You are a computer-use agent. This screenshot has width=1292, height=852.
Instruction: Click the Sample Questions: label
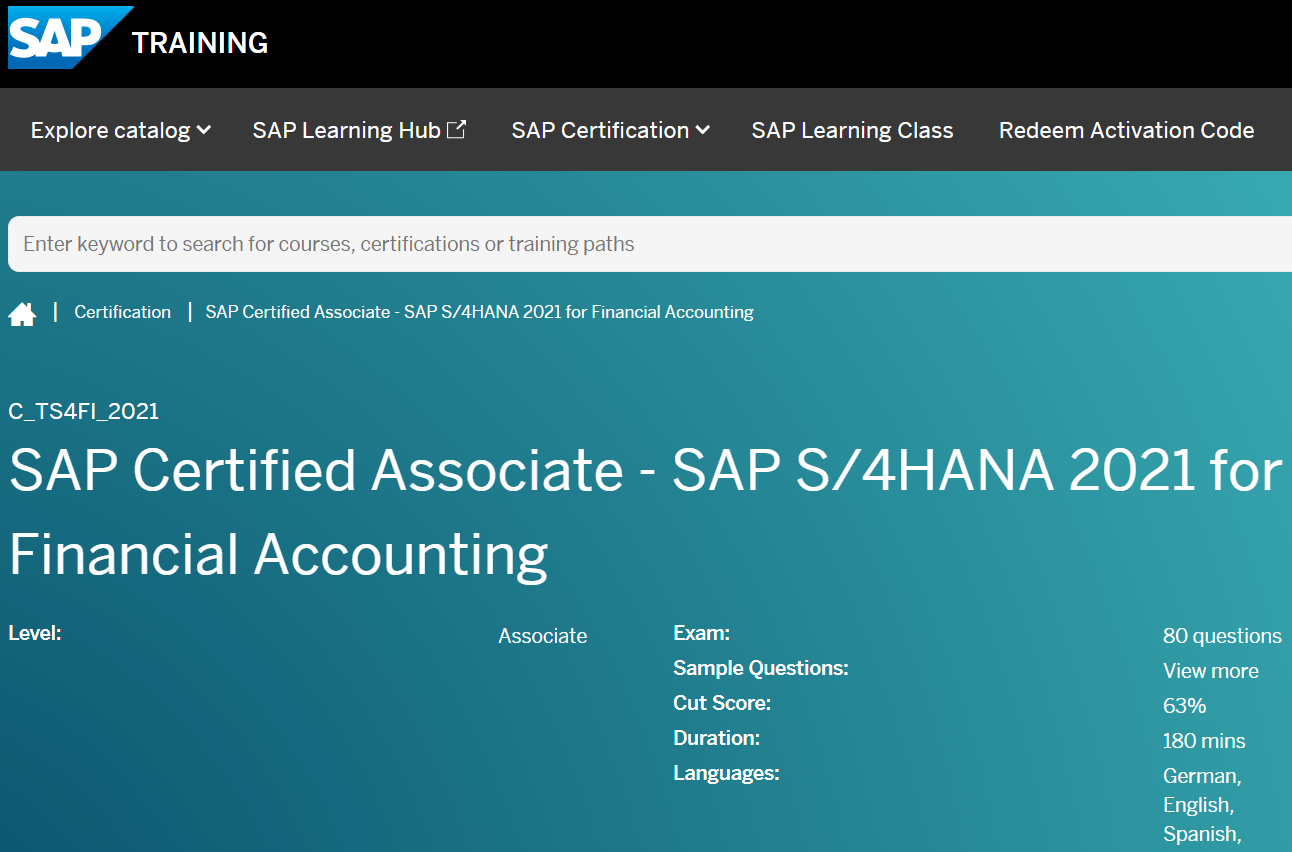tap(761, 668)
